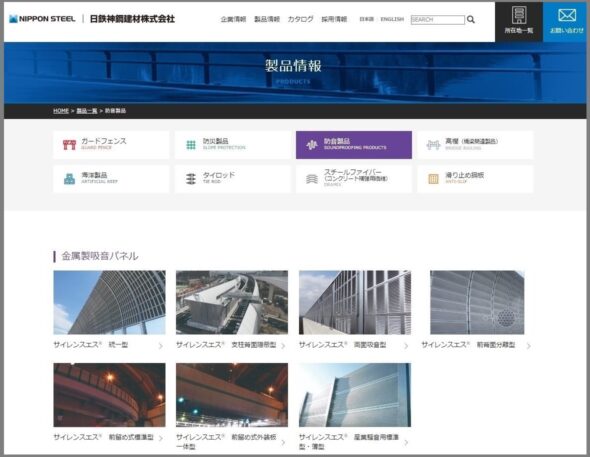Open the contact envelope icon

click(x=567, y=15)
